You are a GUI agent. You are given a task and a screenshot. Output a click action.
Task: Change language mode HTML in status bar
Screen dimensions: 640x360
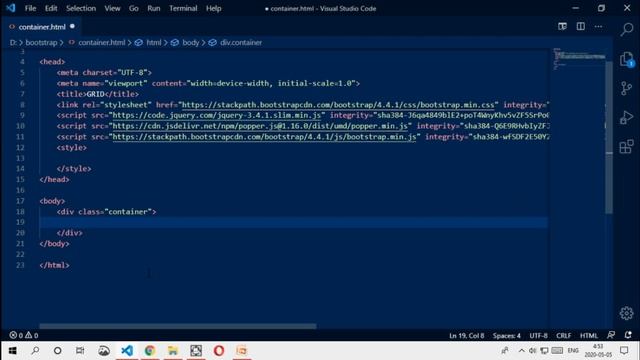point(589,336)
